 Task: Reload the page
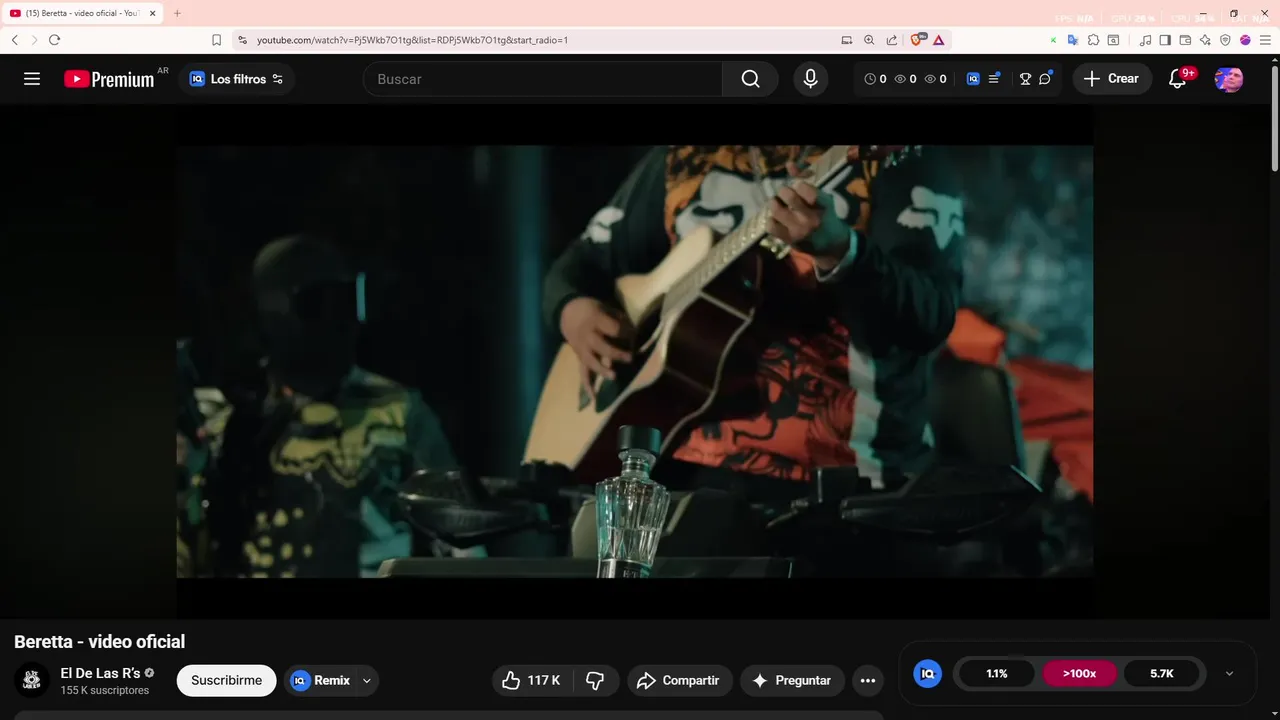[55, 40]
